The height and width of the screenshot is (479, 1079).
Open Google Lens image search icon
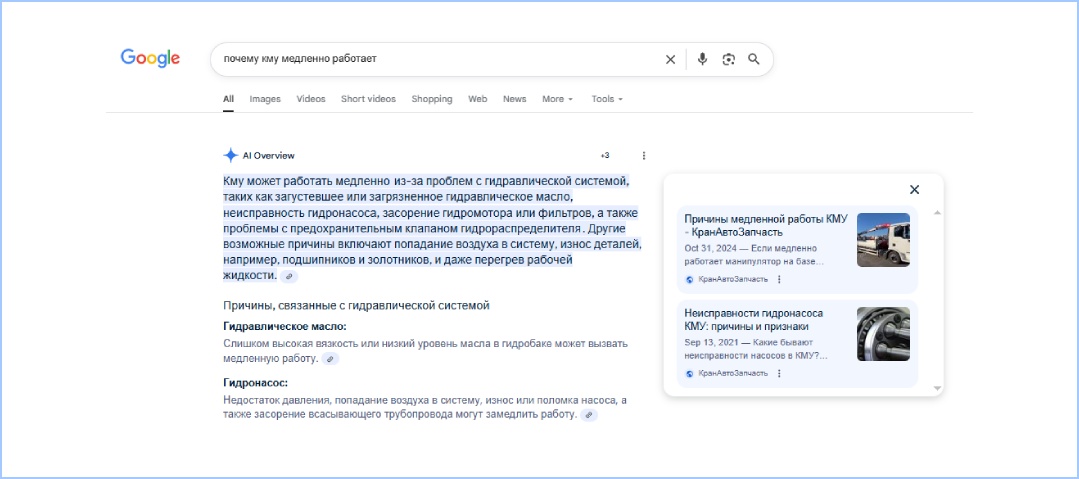[729, 60]
